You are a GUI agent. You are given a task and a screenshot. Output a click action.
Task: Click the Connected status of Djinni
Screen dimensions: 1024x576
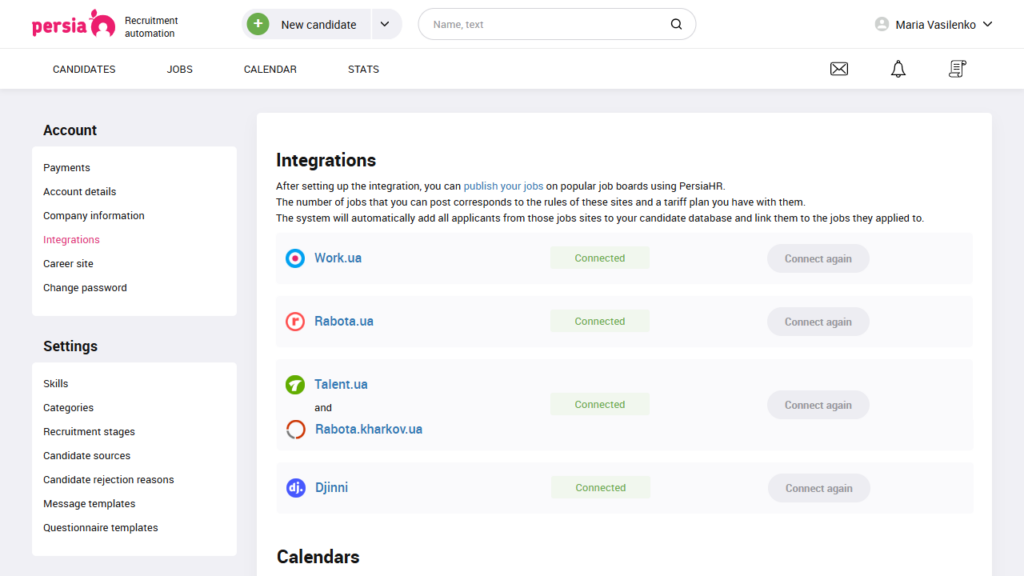[x=600, y=488]
